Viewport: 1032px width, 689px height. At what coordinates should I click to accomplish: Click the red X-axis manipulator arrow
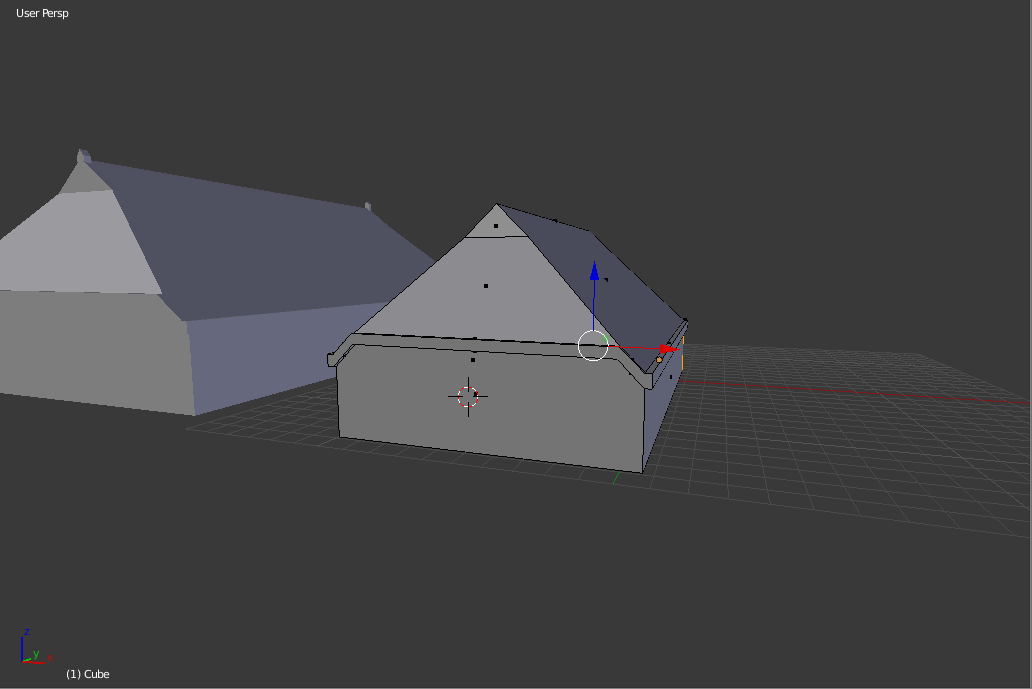669,349
